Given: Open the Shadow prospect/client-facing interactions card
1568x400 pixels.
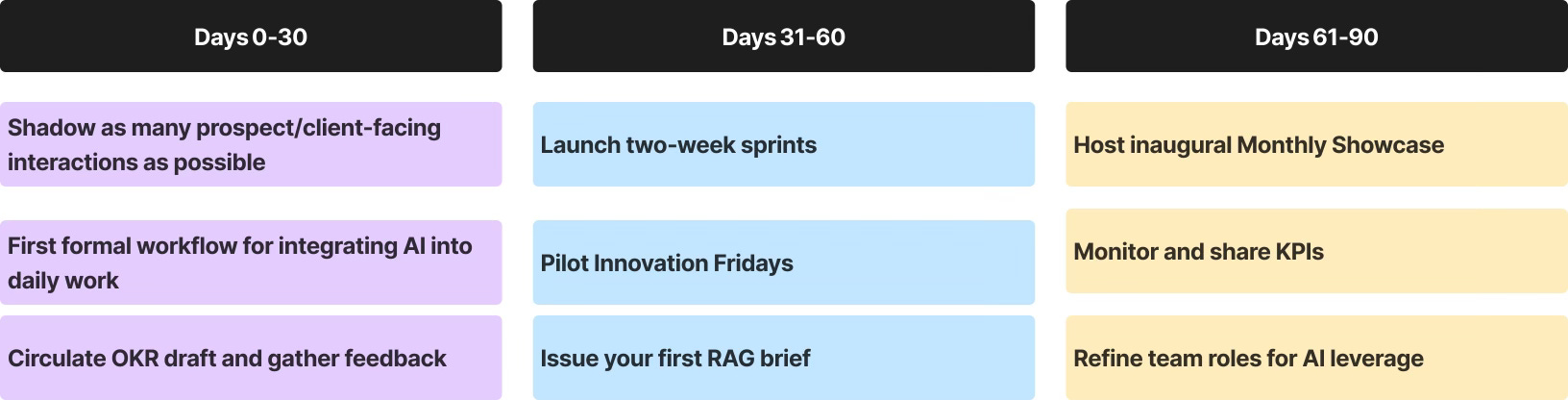Looking at the screenshot, I should pyautogui.click(x=251, y=144).
